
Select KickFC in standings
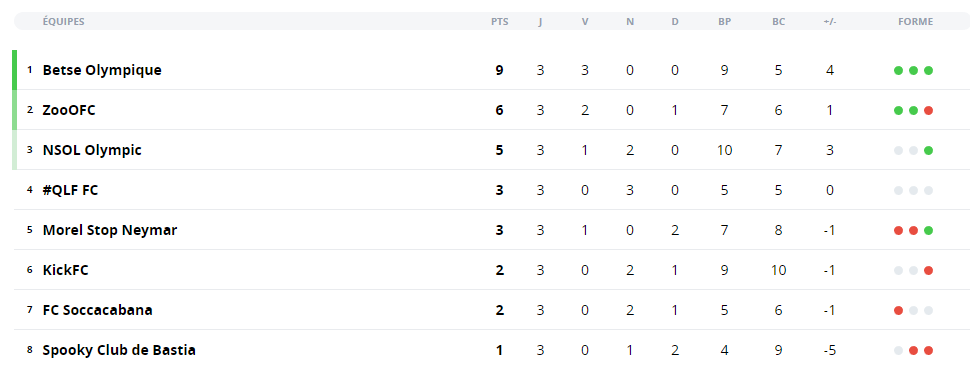tap(66, 270)
